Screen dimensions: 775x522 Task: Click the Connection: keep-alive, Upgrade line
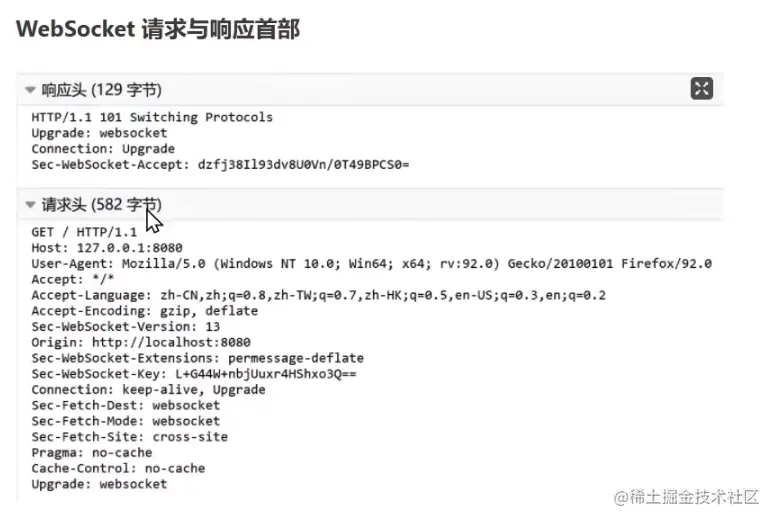click(148, 389)
